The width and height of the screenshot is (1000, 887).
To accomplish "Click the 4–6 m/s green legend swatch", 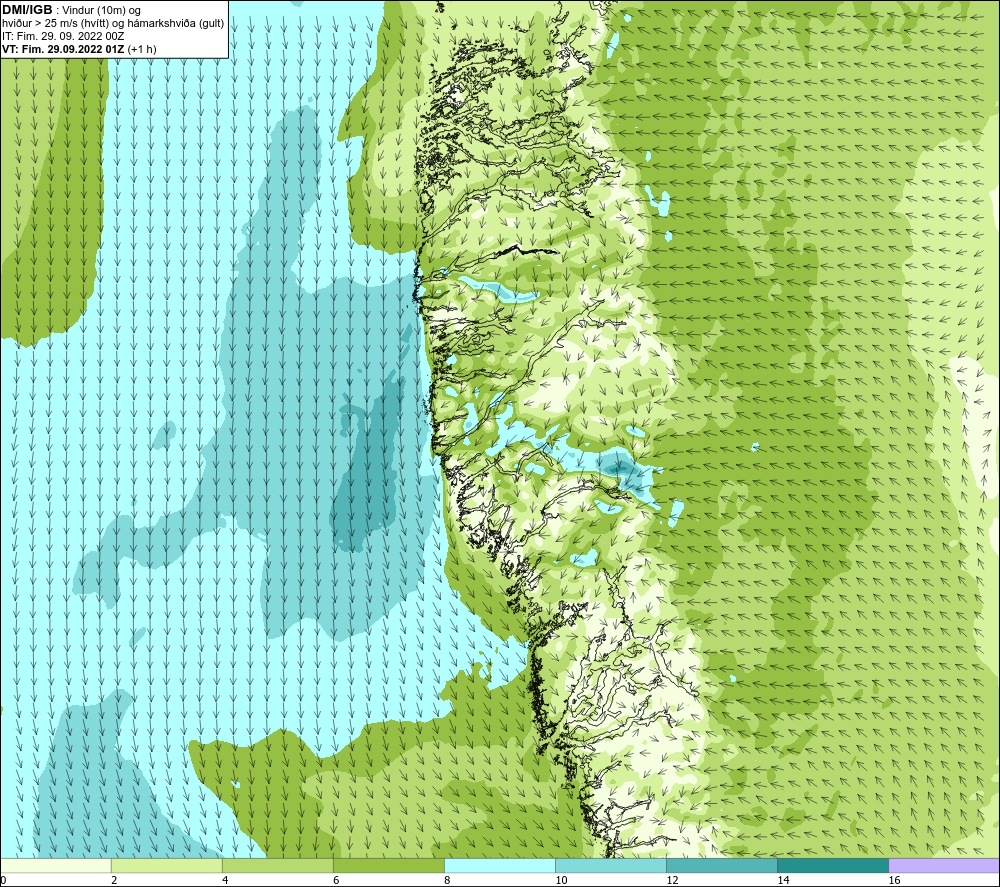I will (277, 865).
